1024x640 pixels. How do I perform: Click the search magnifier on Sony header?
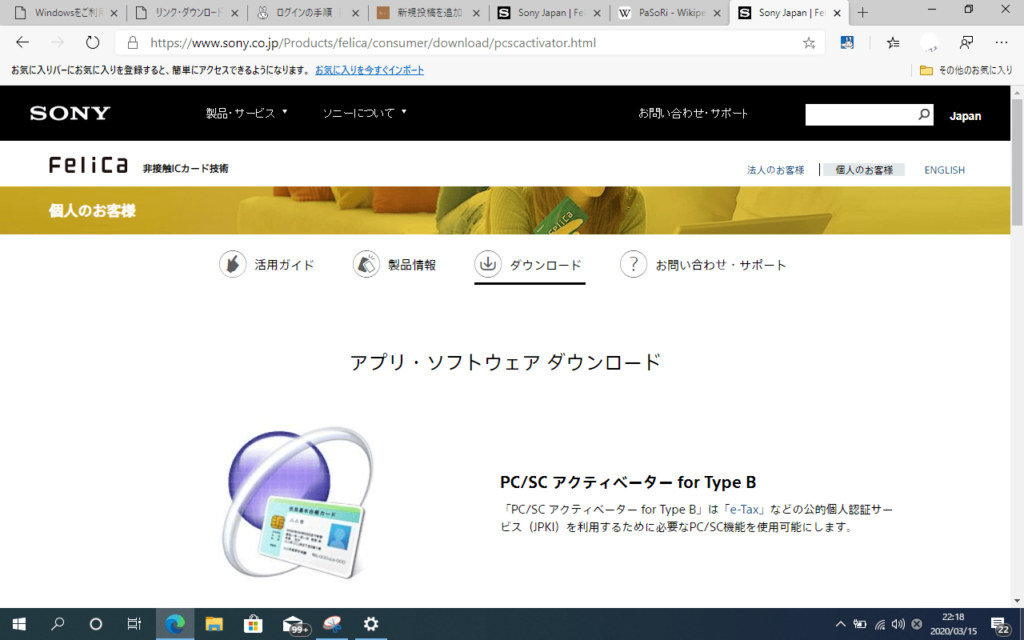tap(923, 114)
